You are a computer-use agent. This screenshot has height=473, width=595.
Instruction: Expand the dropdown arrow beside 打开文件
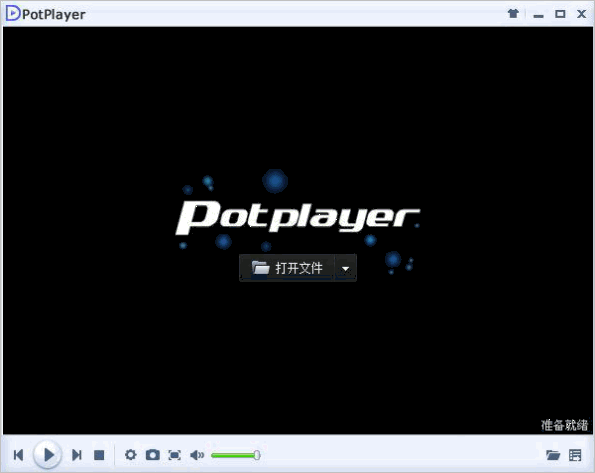(x=345, y=268)
